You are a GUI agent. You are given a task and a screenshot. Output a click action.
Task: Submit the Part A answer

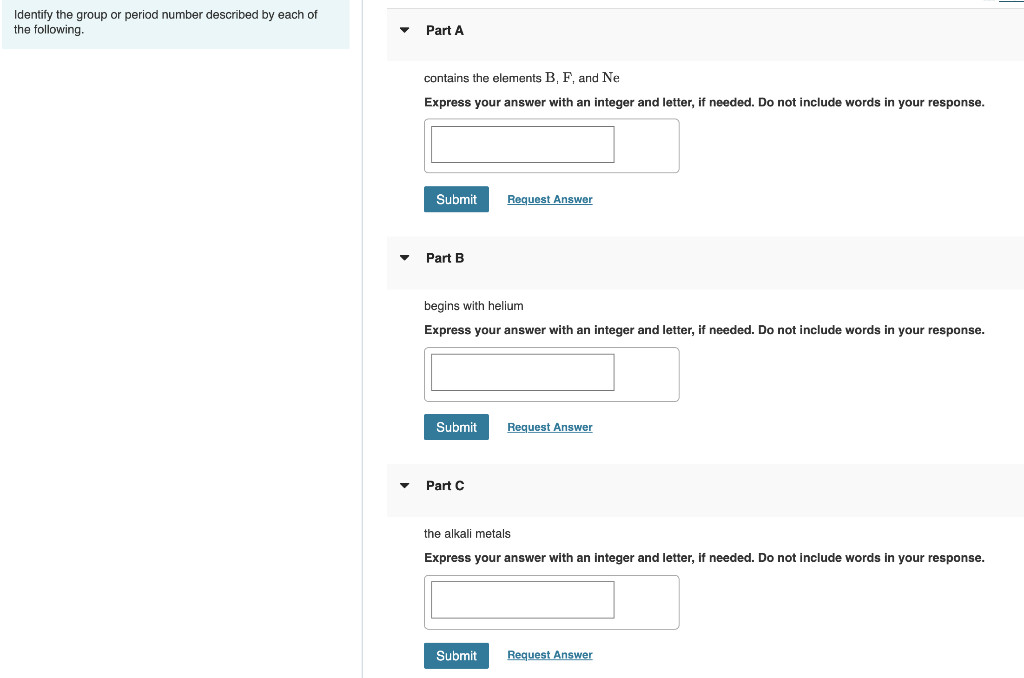tap(456, 199)
